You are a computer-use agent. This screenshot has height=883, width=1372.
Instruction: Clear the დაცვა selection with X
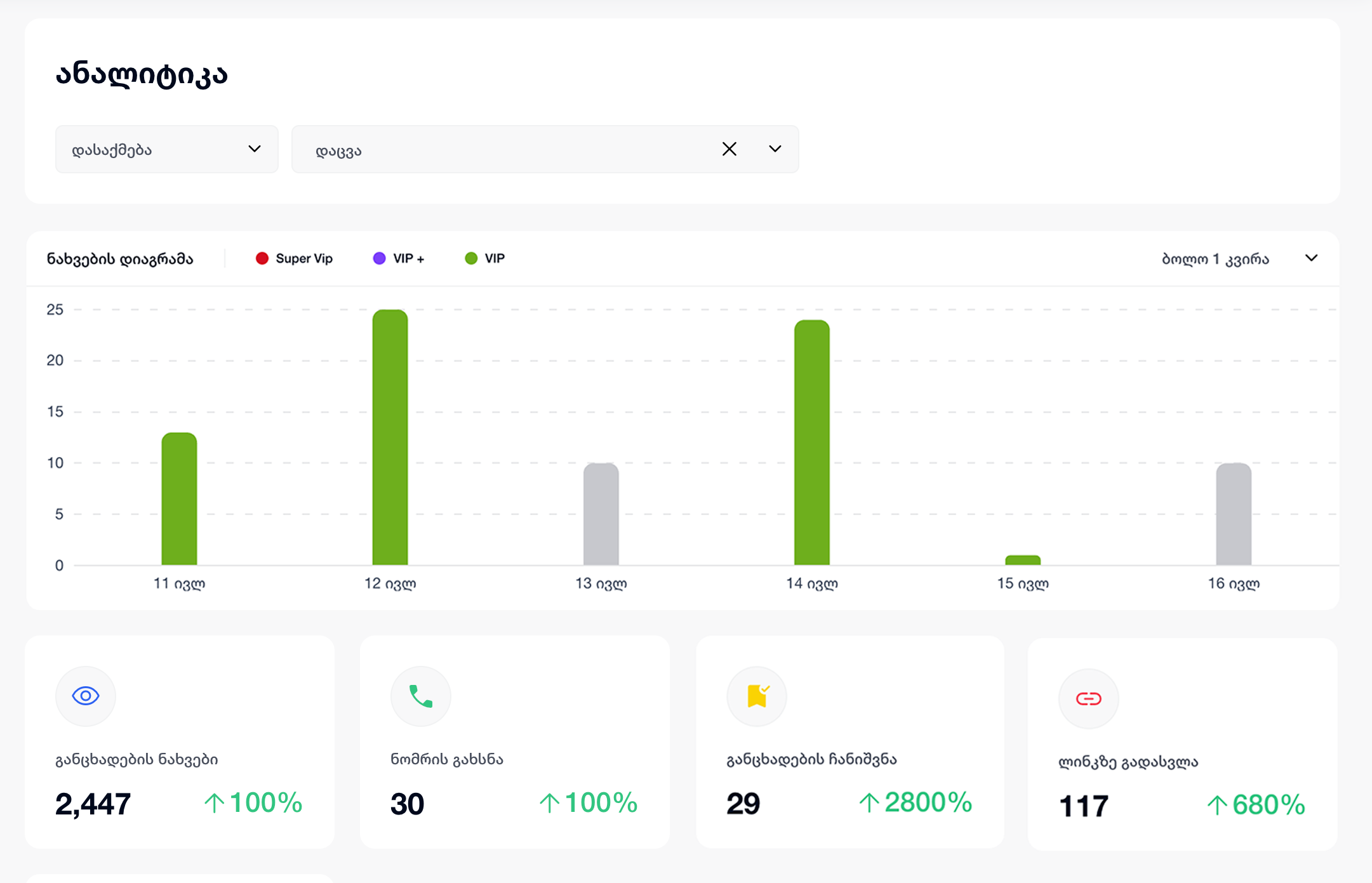coord(729,149)
